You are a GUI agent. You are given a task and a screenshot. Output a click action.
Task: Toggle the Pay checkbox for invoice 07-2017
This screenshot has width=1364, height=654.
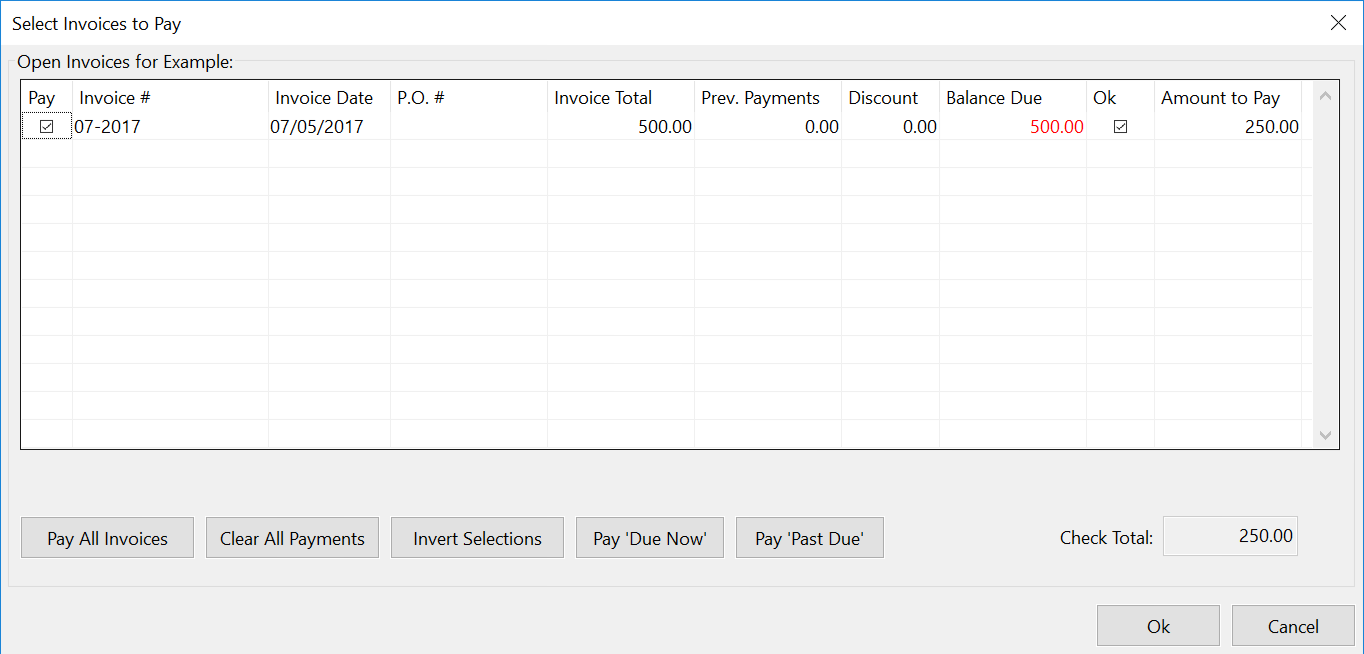tap(46, 127)
